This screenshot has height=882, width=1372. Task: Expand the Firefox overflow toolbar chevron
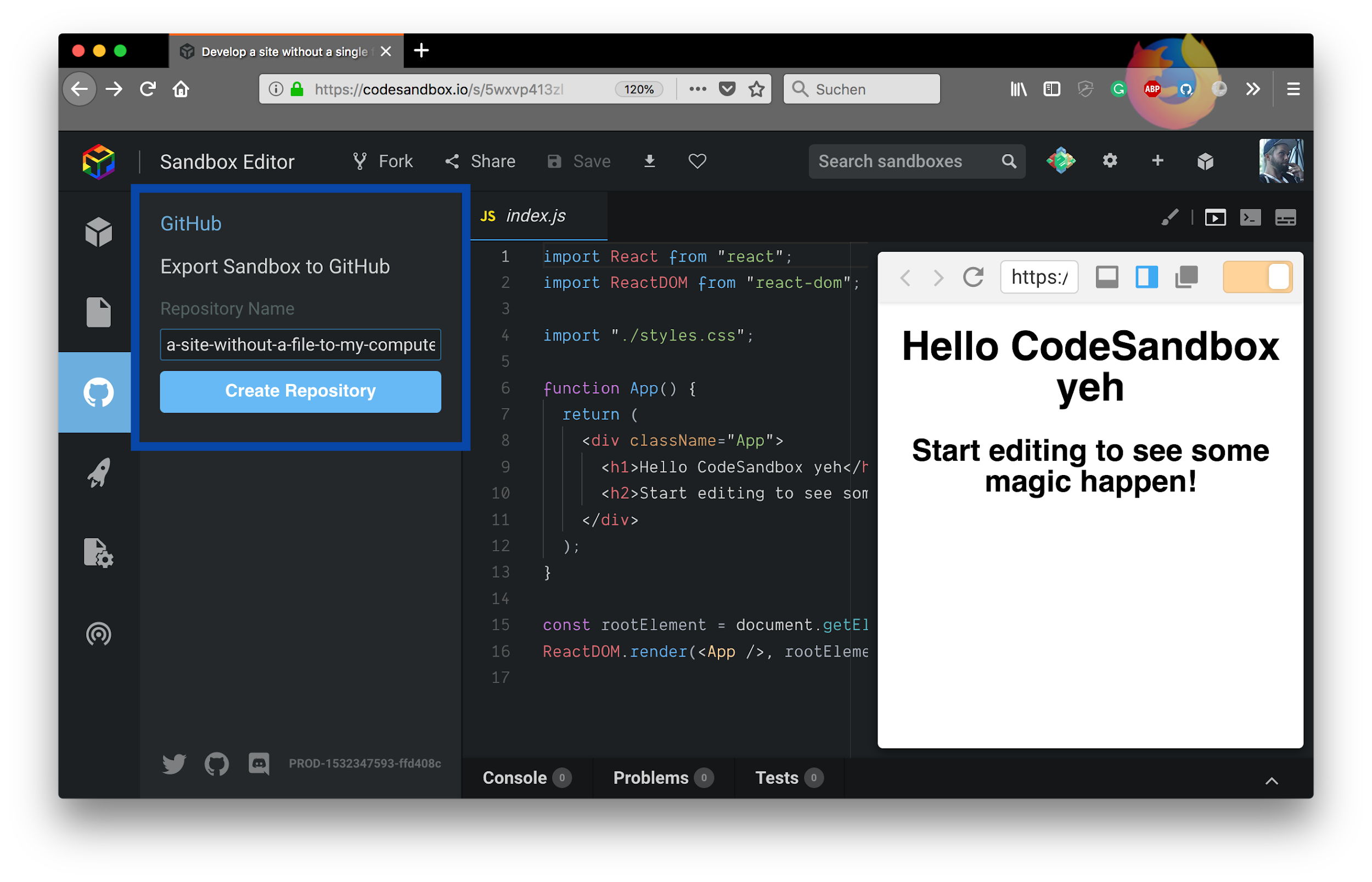tap(1252, 89)
